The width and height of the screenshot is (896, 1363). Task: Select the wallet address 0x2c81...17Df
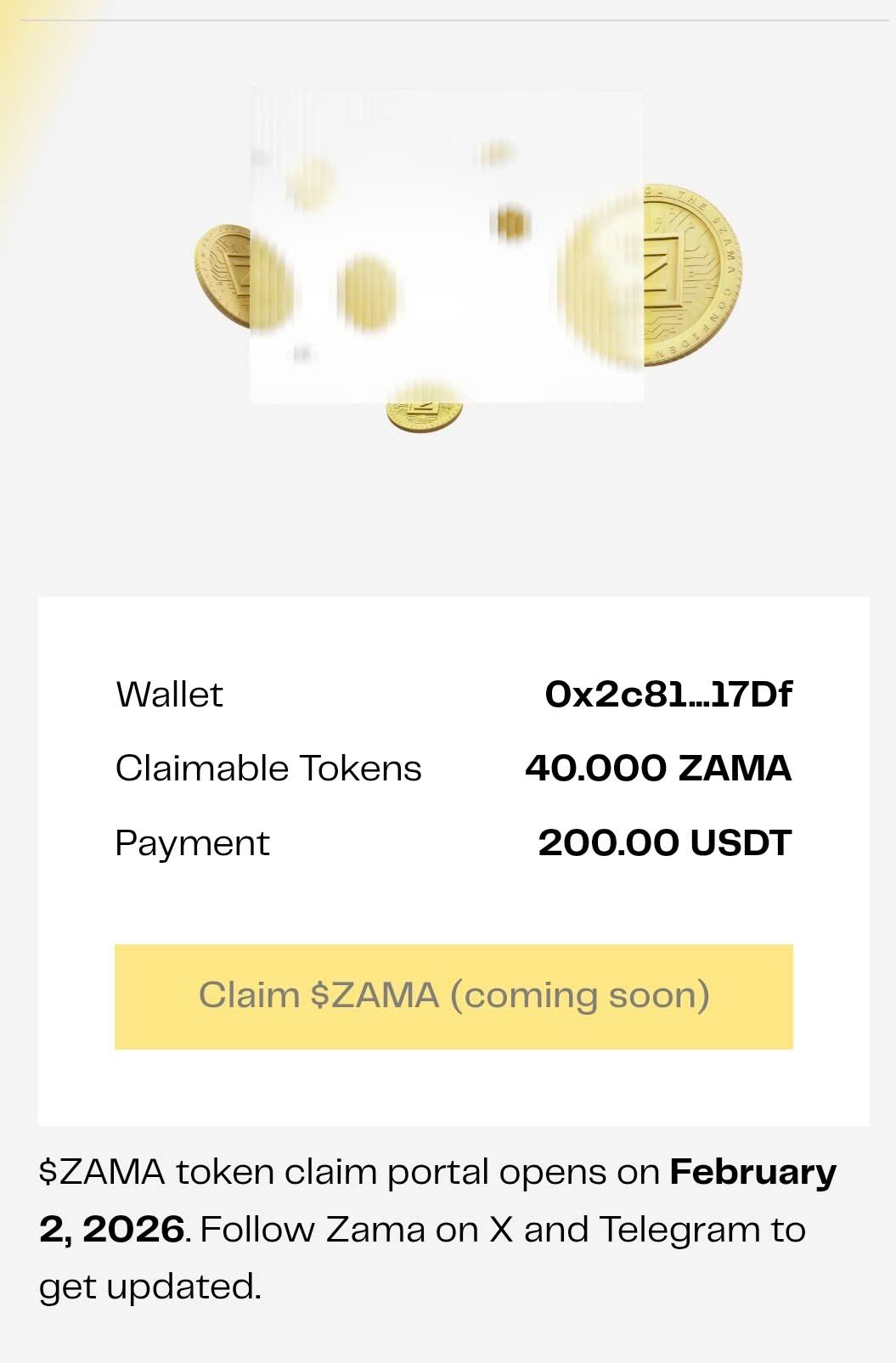(668, 695)
